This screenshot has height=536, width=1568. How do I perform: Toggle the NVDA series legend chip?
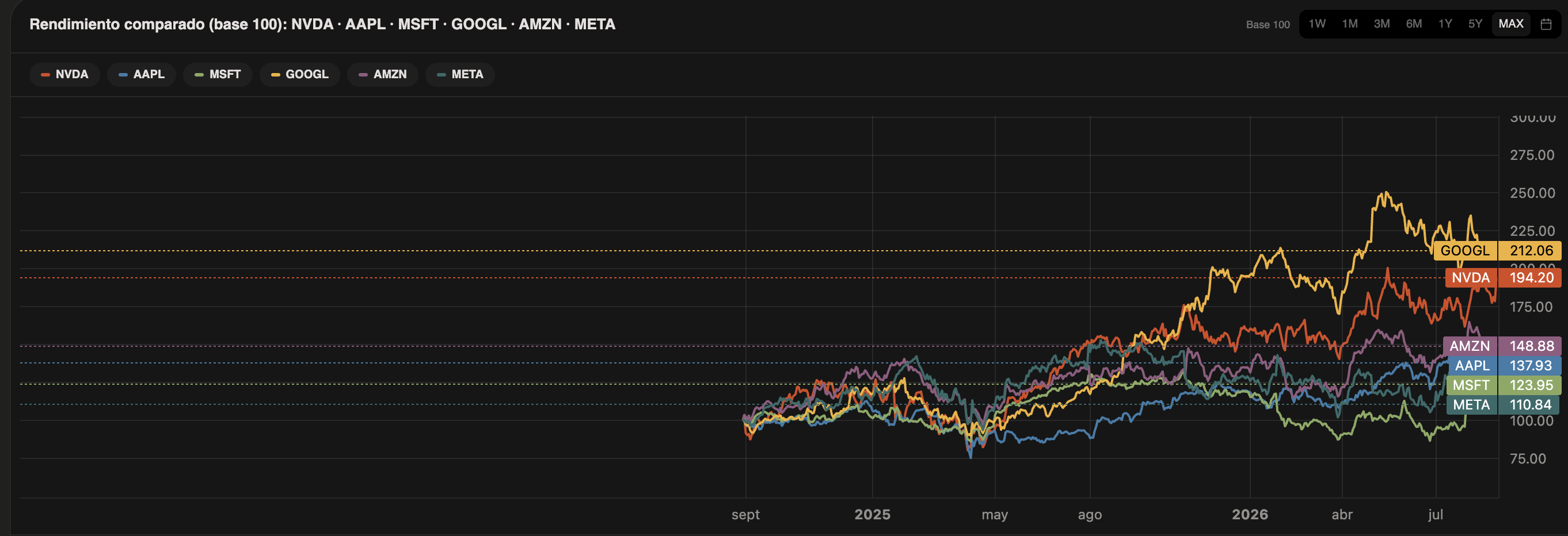pos(64,74)
